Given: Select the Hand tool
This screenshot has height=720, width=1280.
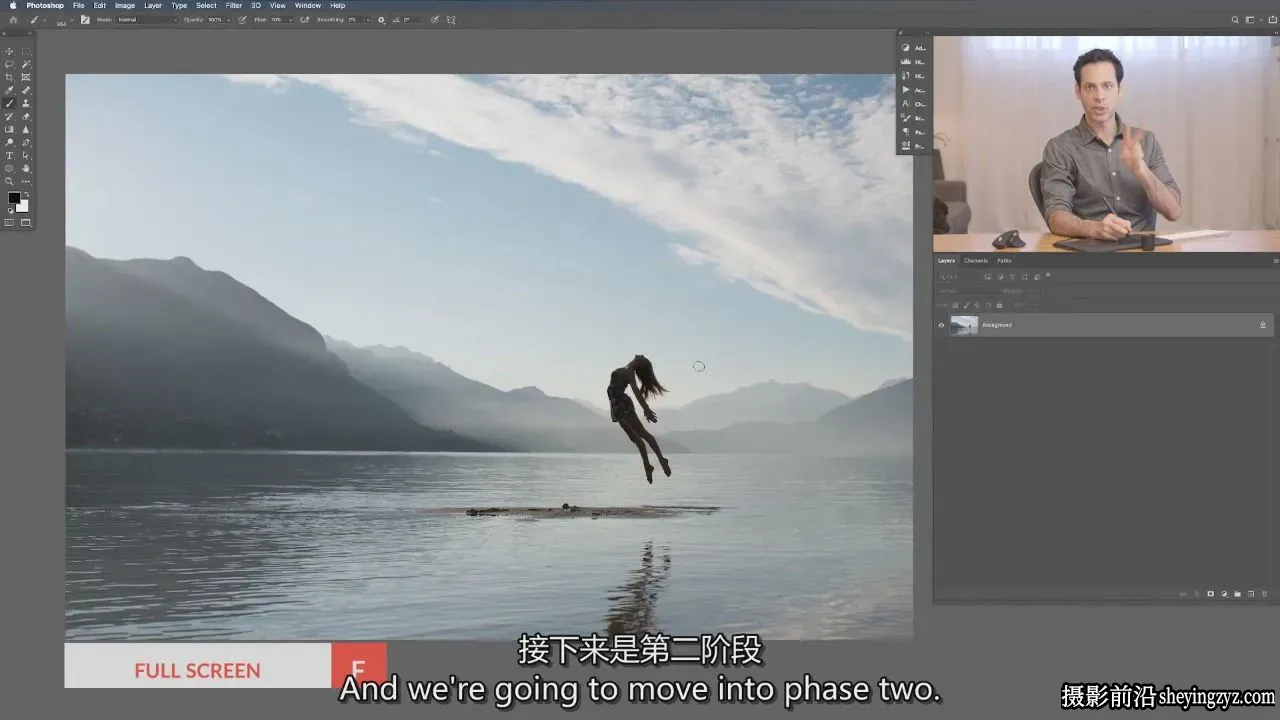Looking at the screenshot, I should (x=26, y=168).
